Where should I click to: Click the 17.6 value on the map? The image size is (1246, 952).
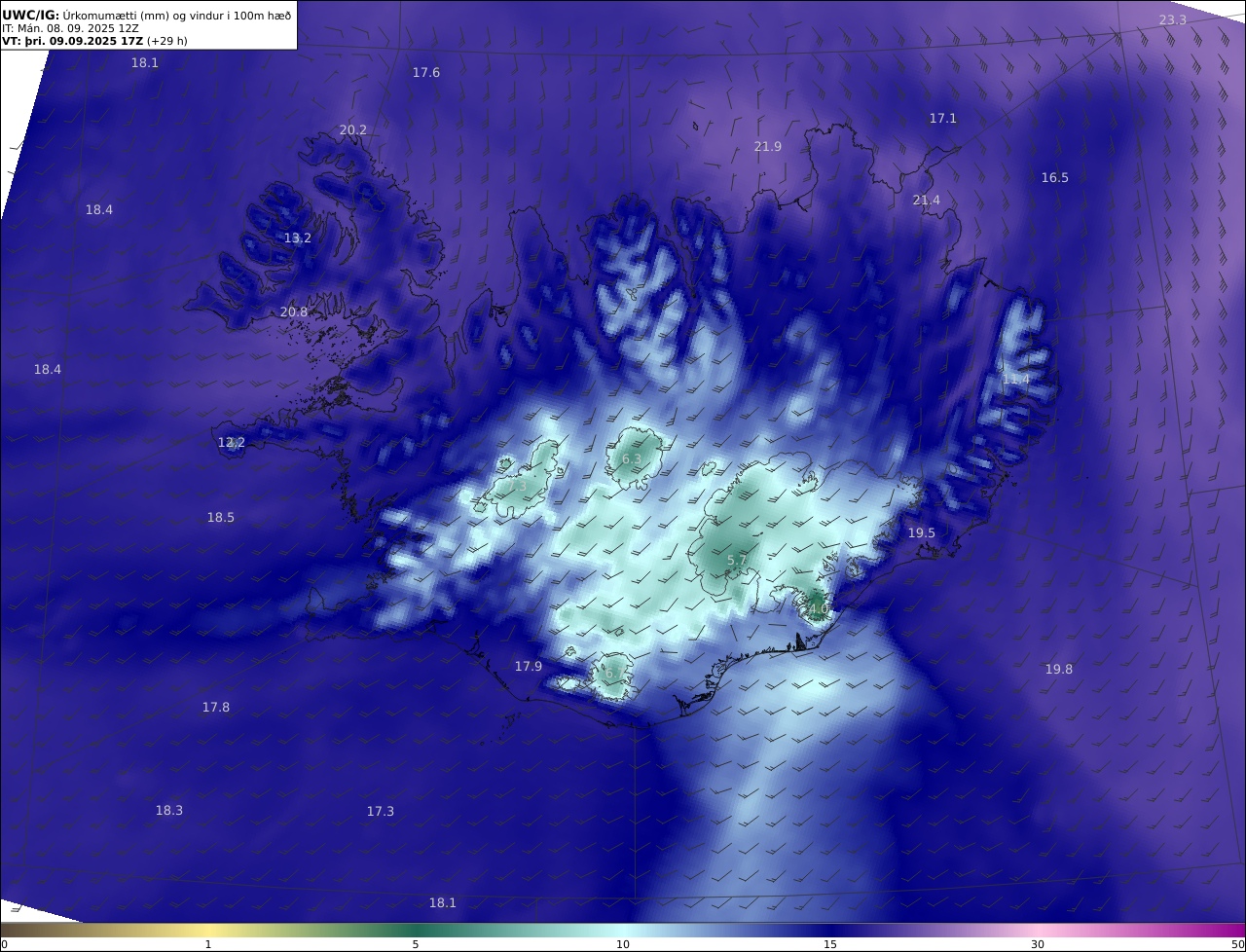[x=426, y=73]
